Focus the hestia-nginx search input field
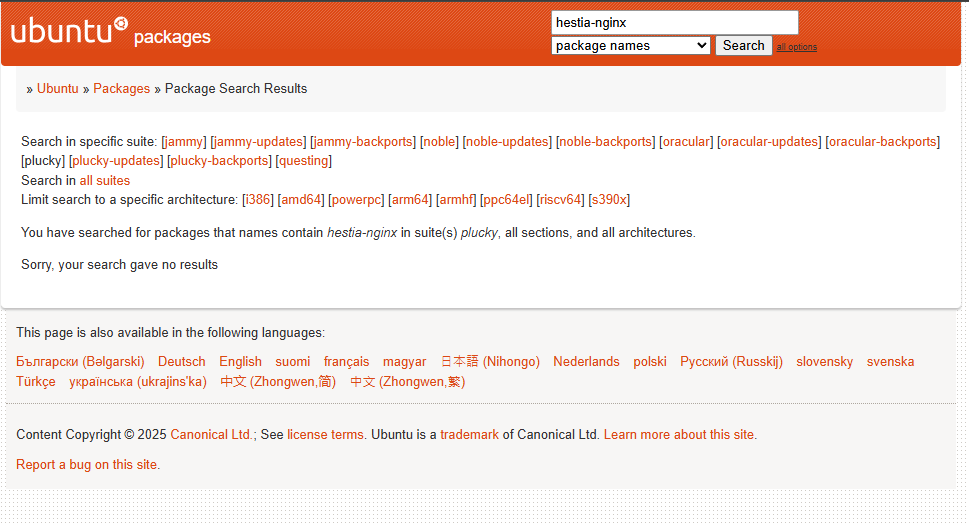Screen dimensions: 969x525 [x=674, y=23]
